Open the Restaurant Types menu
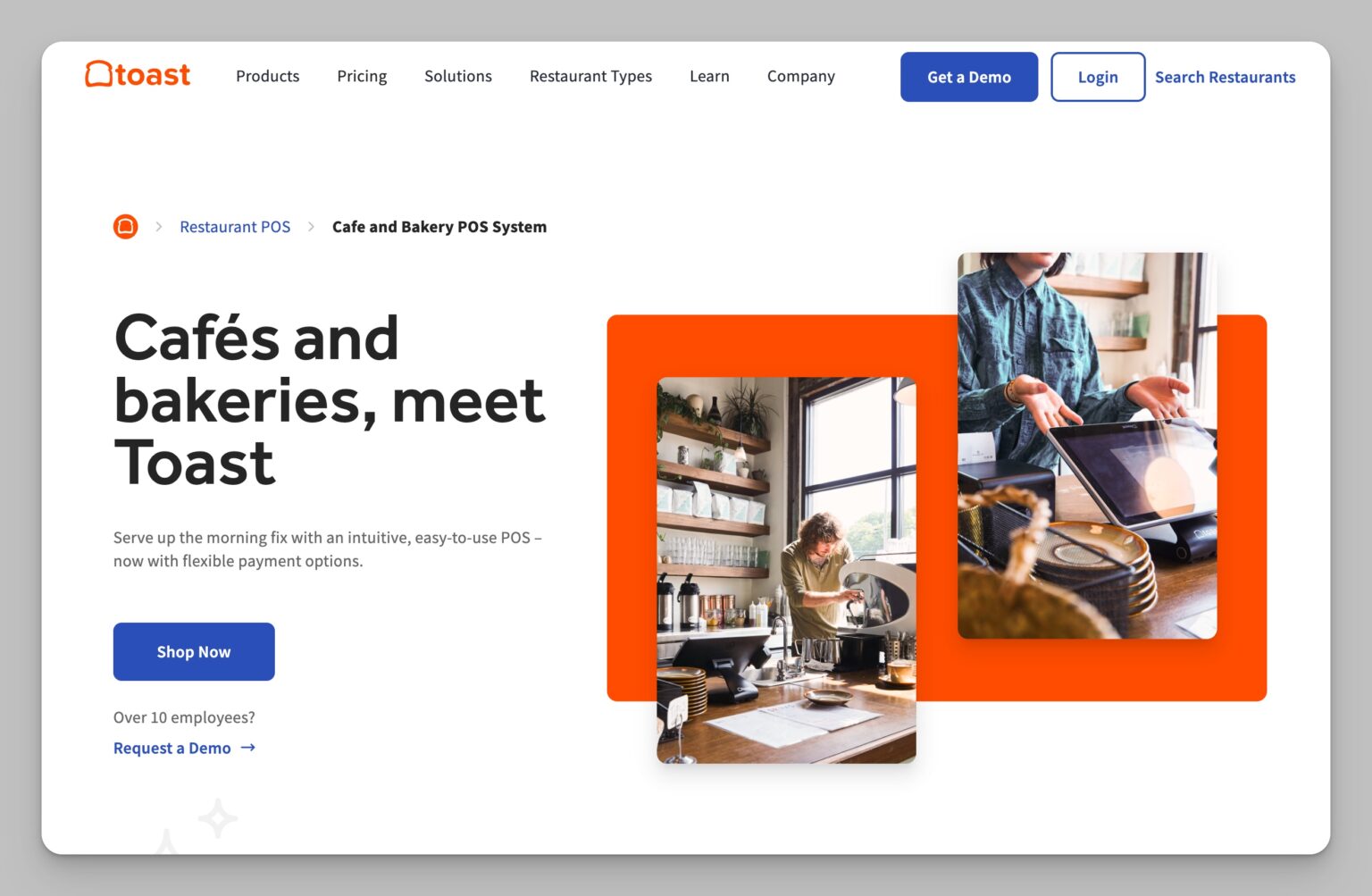1372x896 pixels. [590, 77]
